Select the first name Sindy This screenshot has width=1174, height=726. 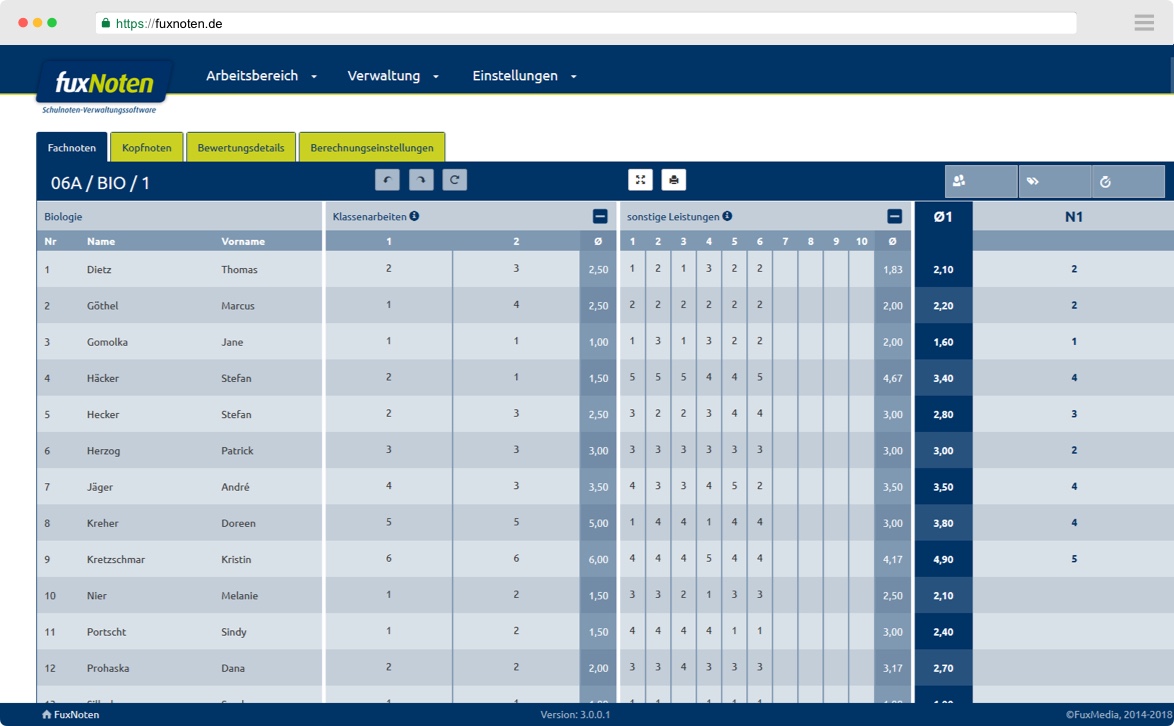tap(234, 632)
